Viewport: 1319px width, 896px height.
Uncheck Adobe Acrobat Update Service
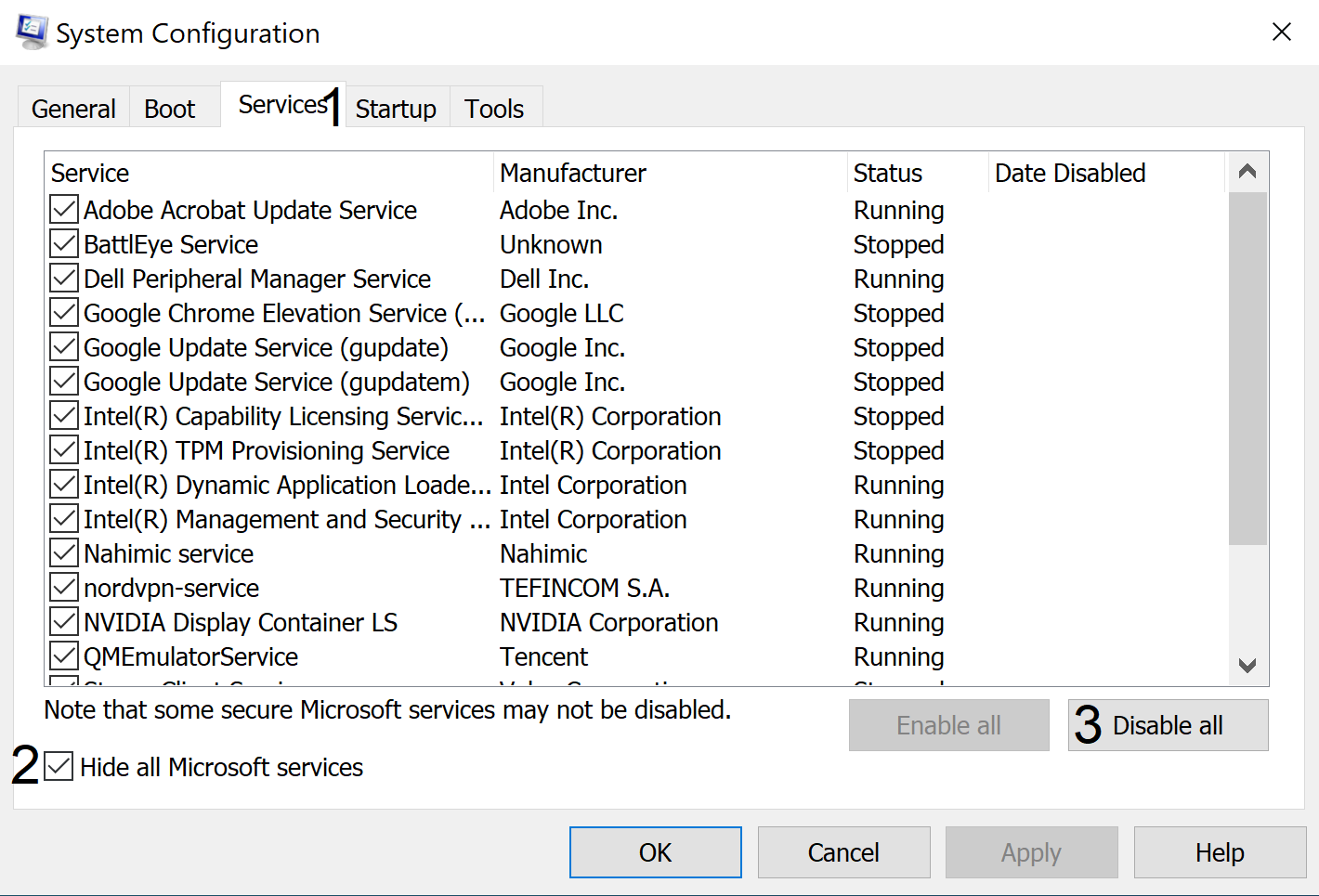tap(64, 210)
